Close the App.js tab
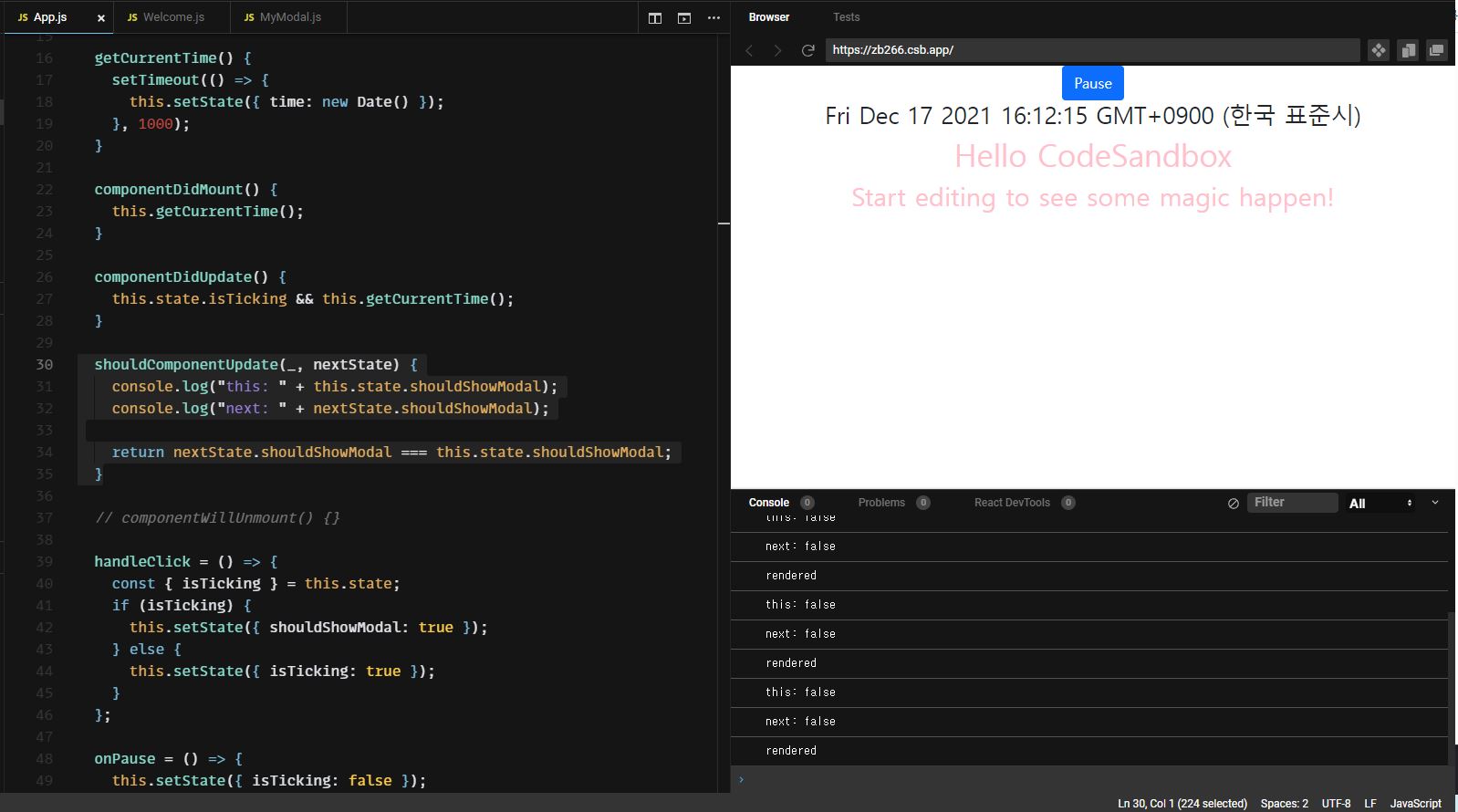This screenshot has height=812, width=1458. (100, 17)
